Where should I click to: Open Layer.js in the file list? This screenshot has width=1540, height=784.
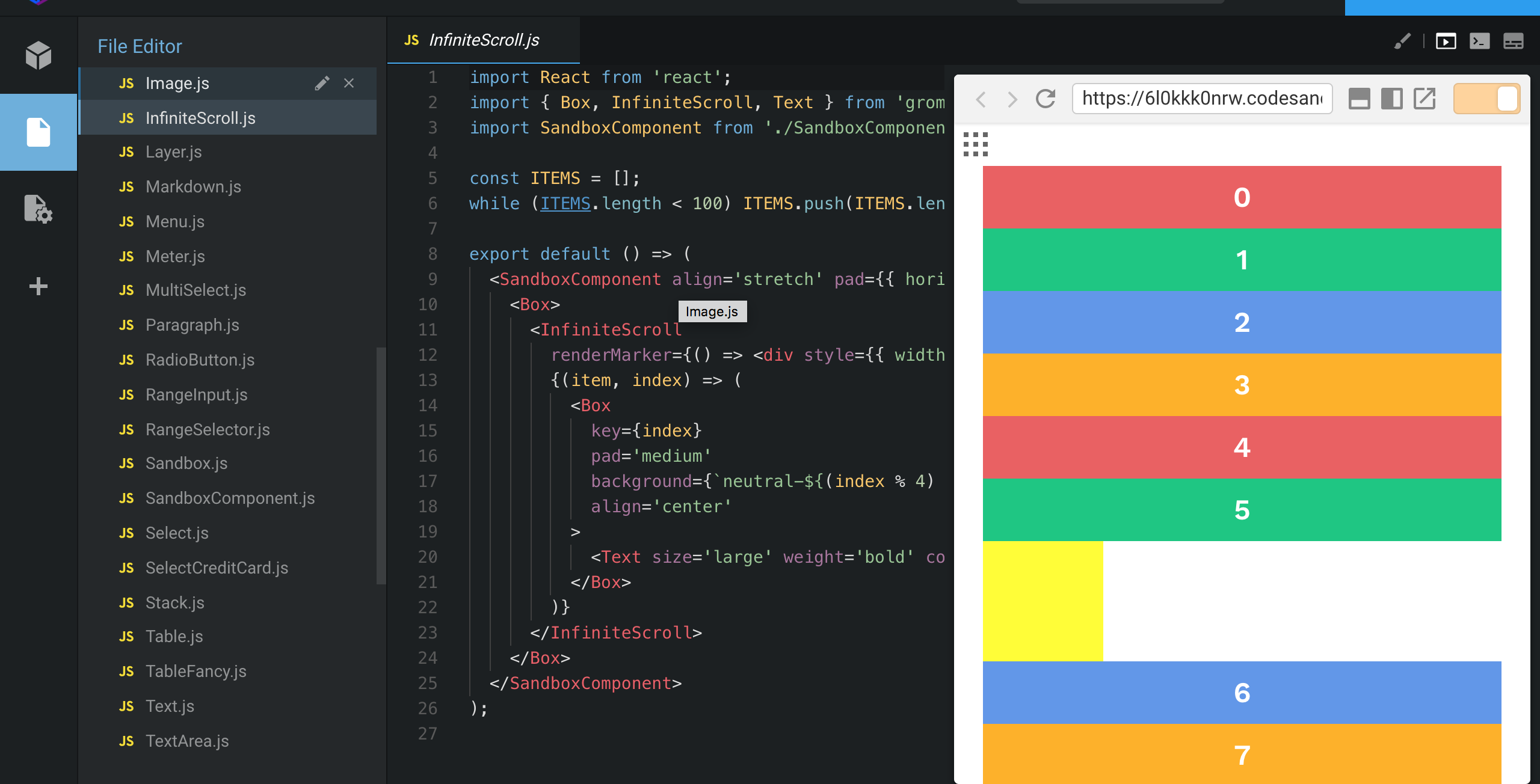click(x=173, y=152)
